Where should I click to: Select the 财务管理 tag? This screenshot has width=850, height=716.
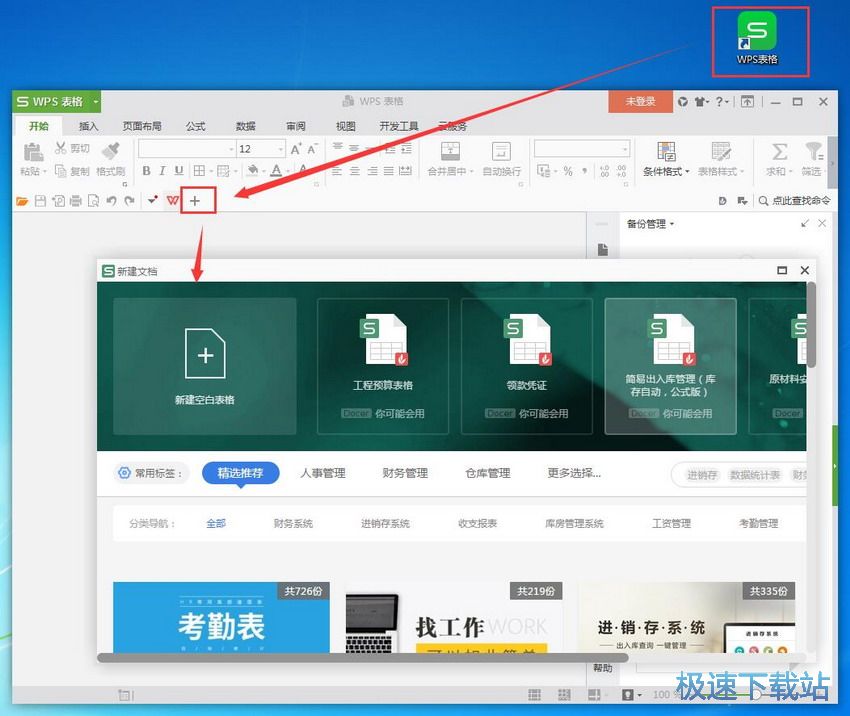tap(405, 473)
